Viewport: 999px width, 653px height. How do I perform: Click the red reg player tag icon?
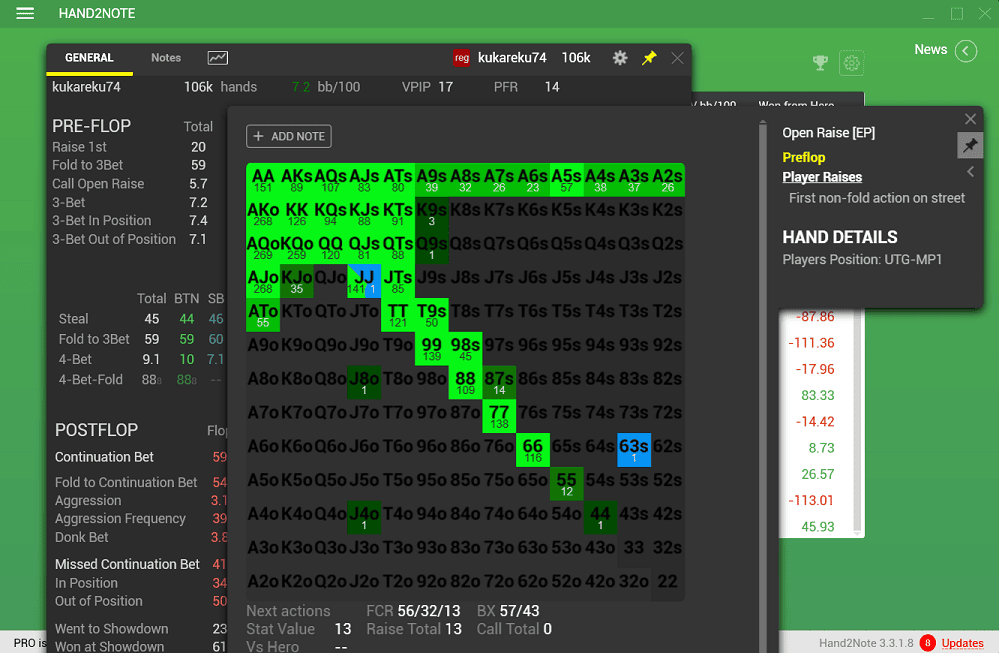[x=462, y=58]
